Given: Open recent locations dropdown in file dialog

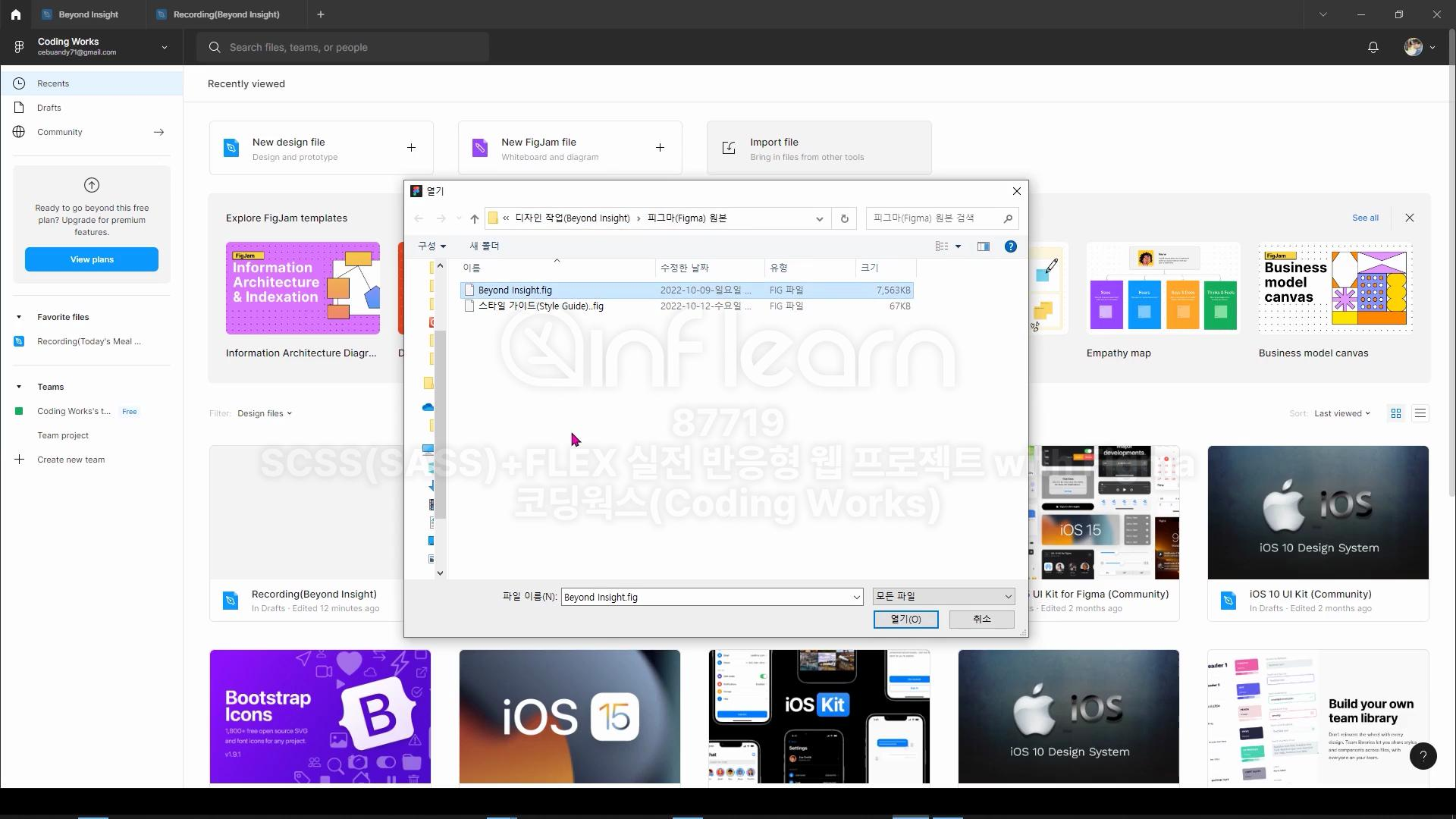Looking at the screenshot, I should click(459, 218).
